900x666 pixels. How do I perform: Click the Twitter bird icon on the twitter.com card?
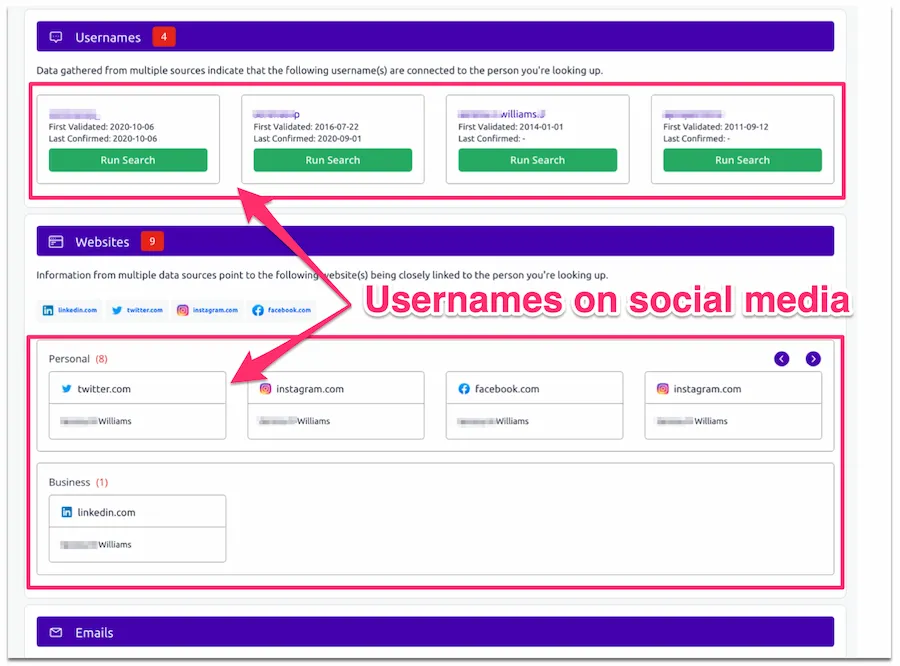pyautogui.click(x=67, y=388)
